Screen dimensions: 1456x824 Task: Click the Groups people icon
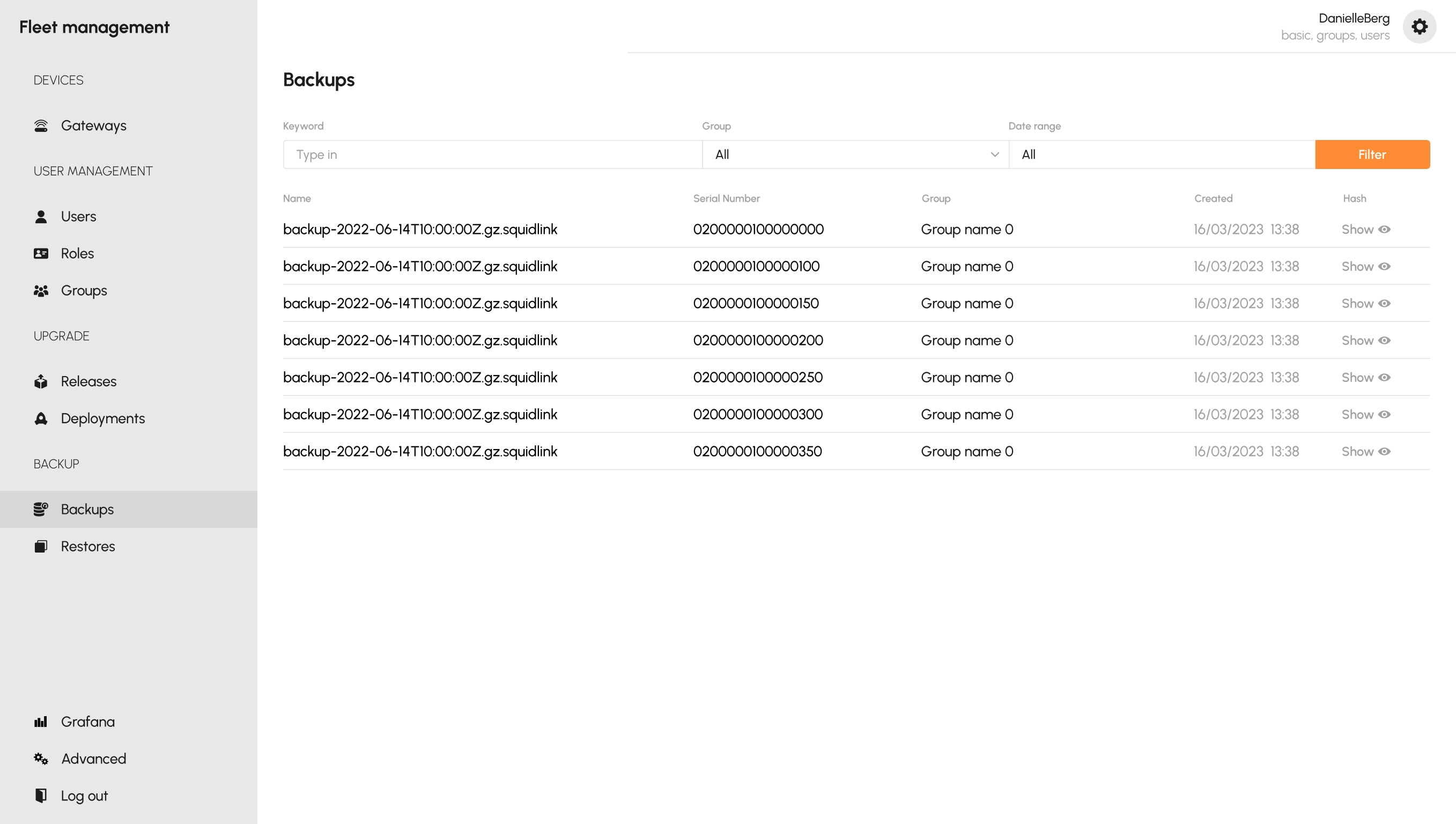click(x=41, y=291)
